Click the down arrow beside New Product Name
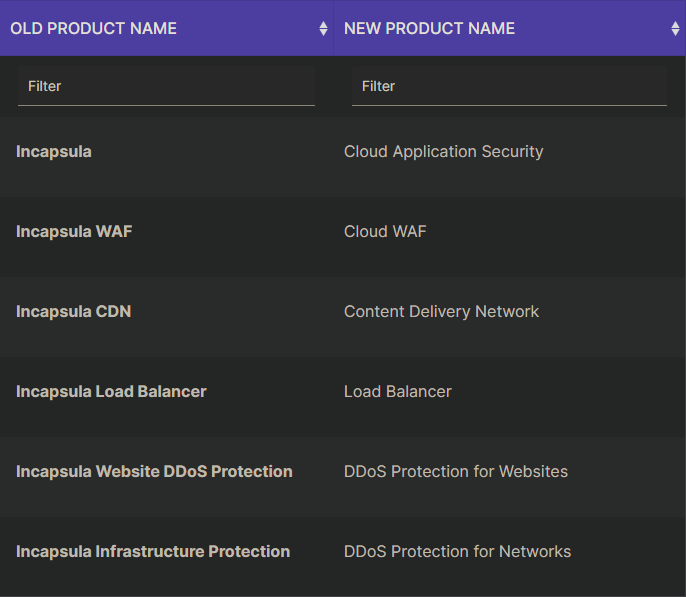 (675, 33)
